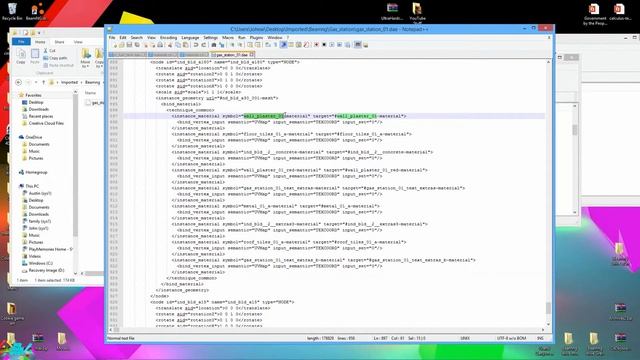Screen dimensions: 640x360
Task: Toggle Synchronize Vertical Scrolling button
Action: tap(249, 45)
